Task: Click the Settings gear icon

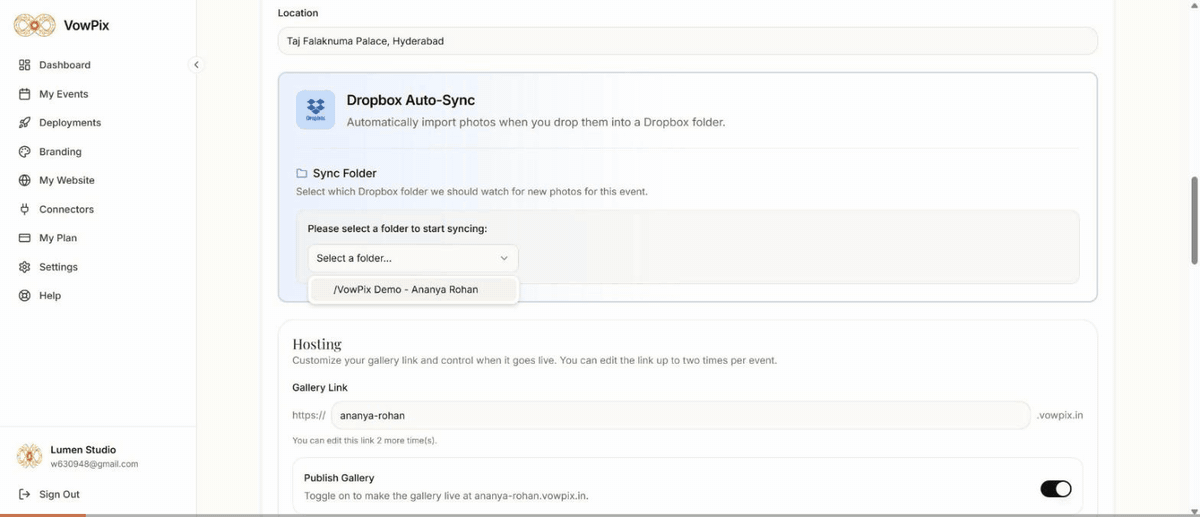Action: [x=25, y=267]
